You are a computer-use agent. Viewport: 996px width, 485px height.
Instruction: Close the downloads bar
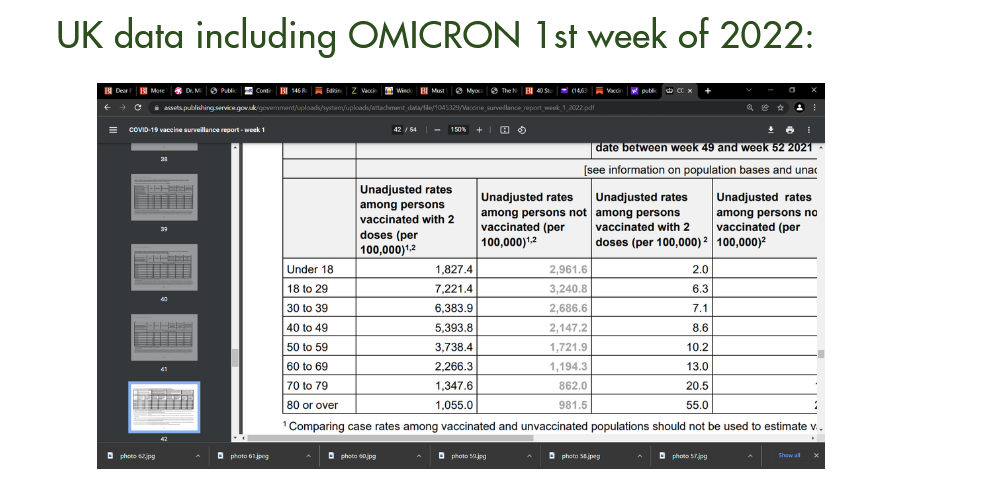816,455
